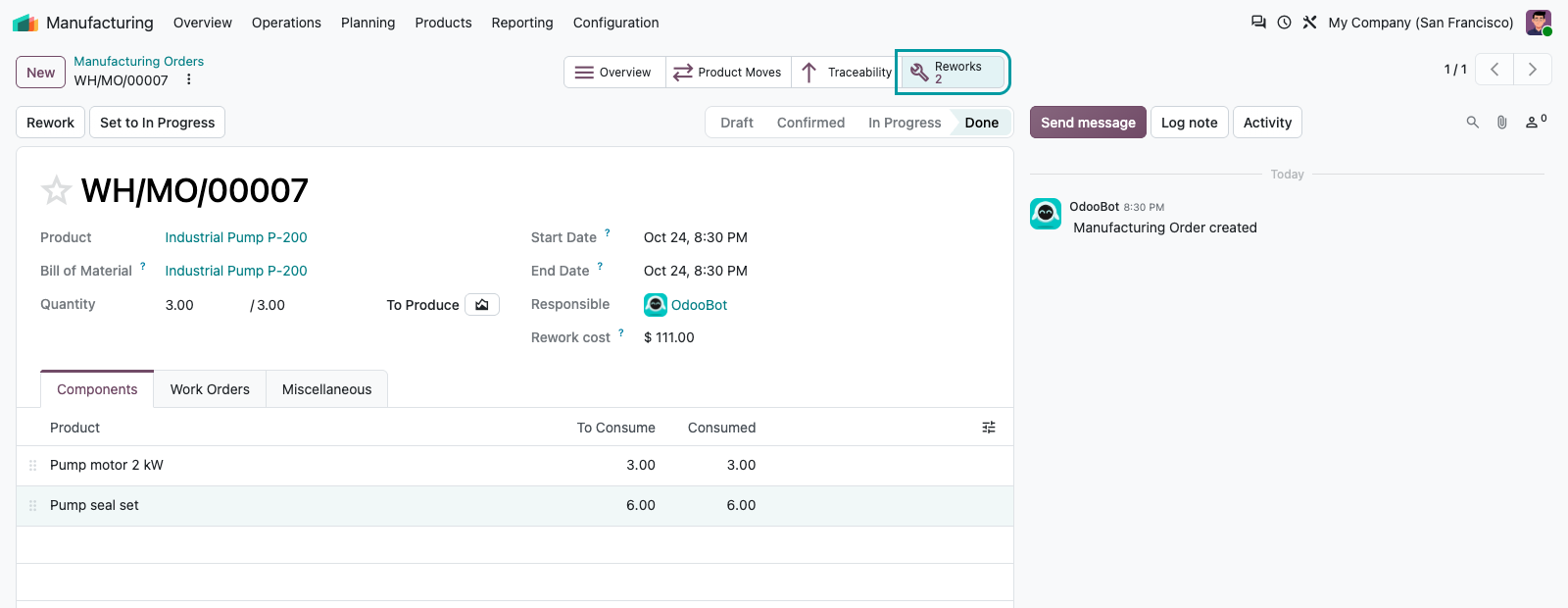Switch to the Miscellaneous tab
Viewport: 1568px width, 608px height.
coord(326,389)
